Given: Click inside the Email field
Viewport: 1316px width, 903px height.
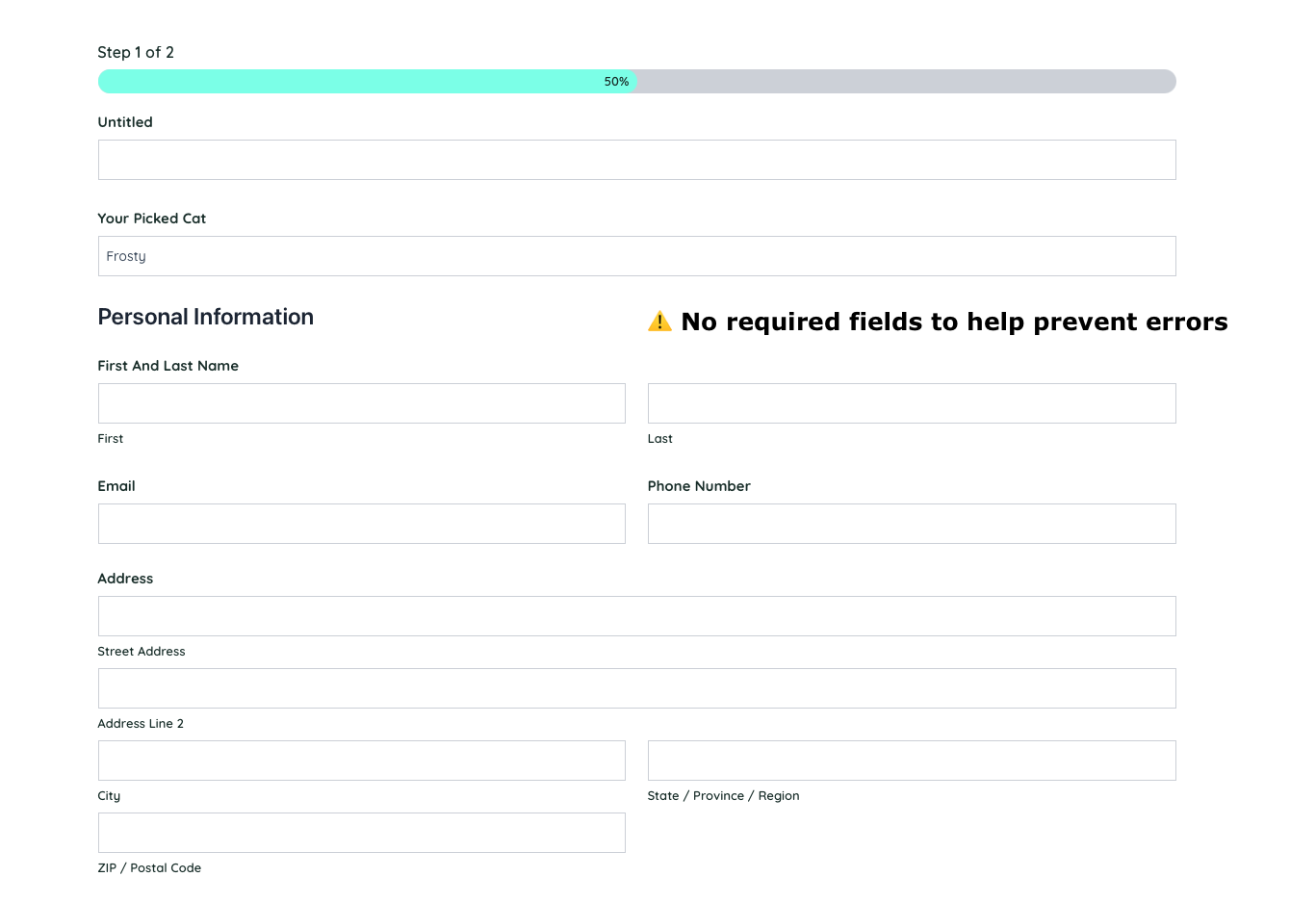Looking at the screenshot, I should tap(361, 523).
